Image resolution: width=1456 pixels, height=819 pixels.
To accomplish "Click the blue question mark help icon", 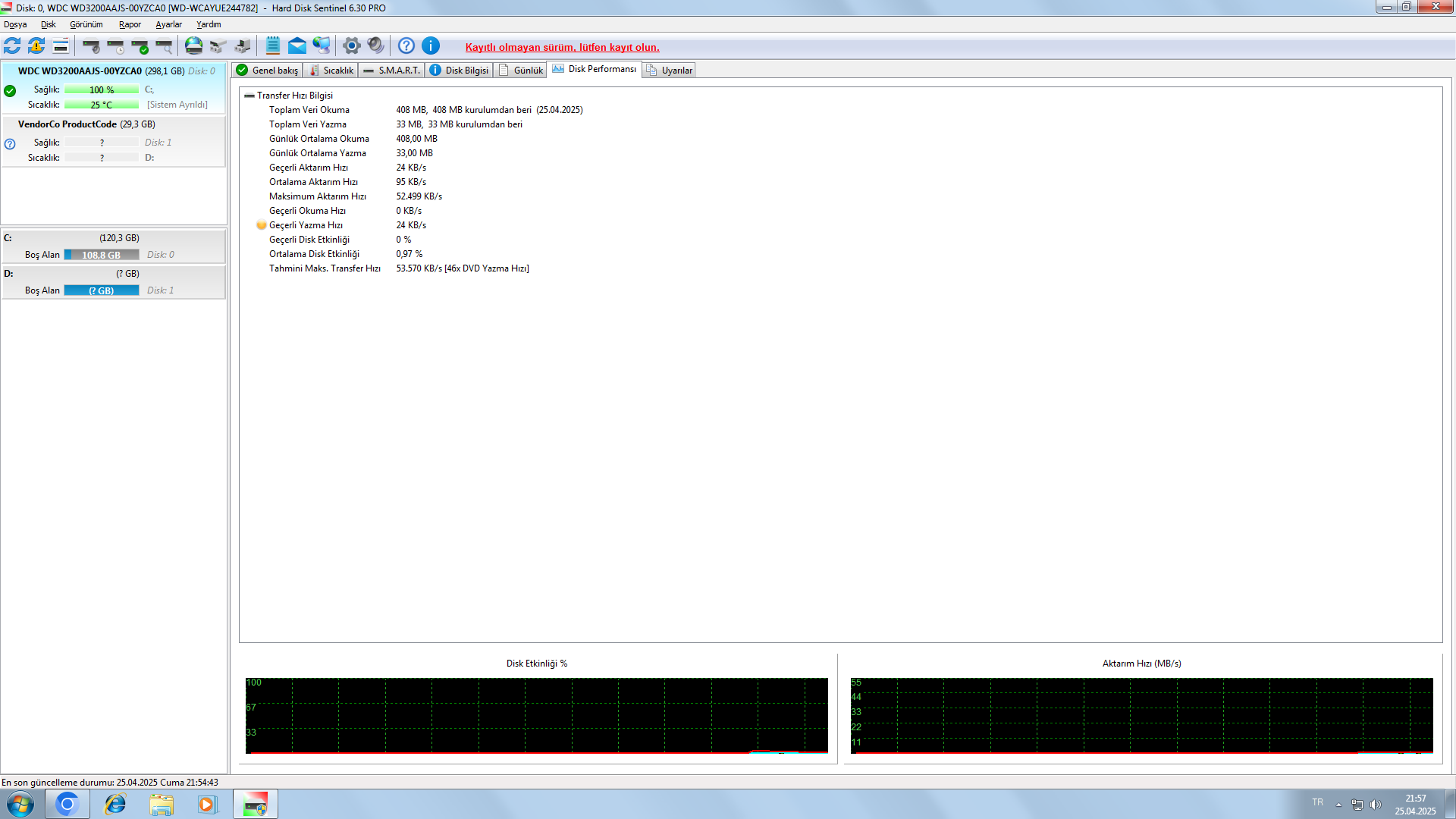I will coord(406,46).
